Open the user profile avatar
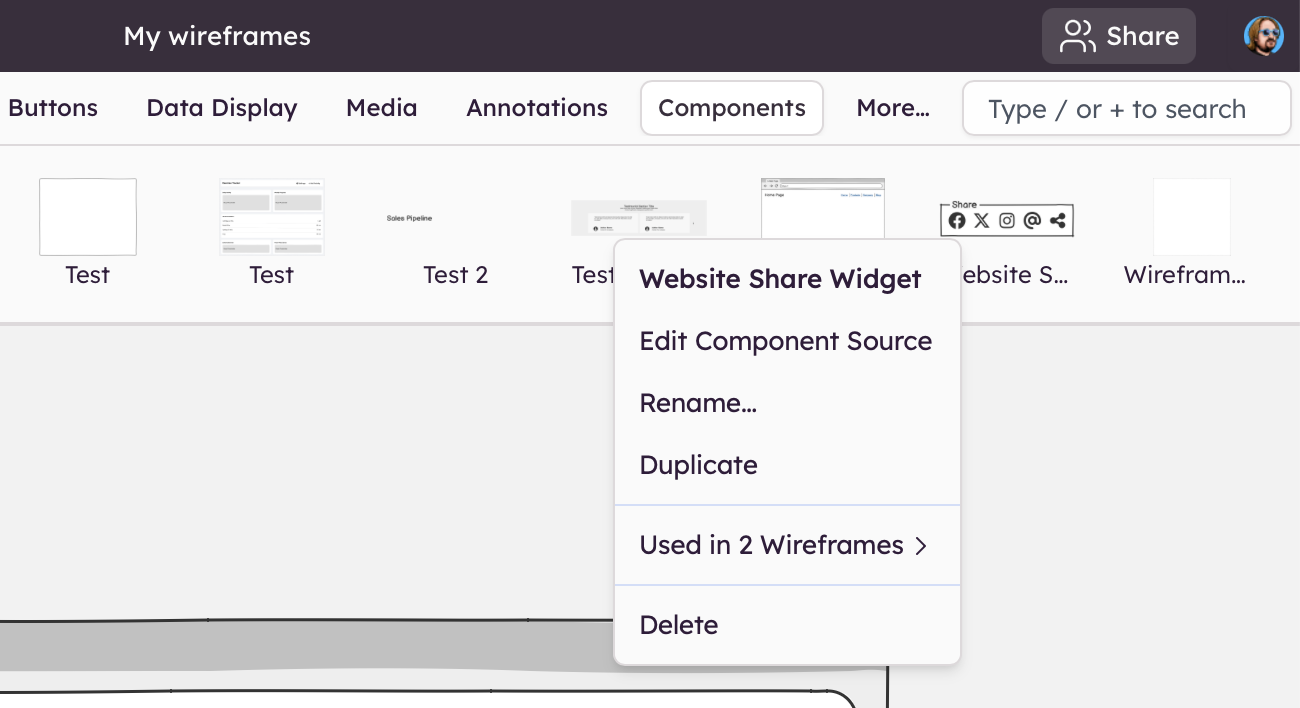Screen dimensions: 1300x708 coord(1263,36)
